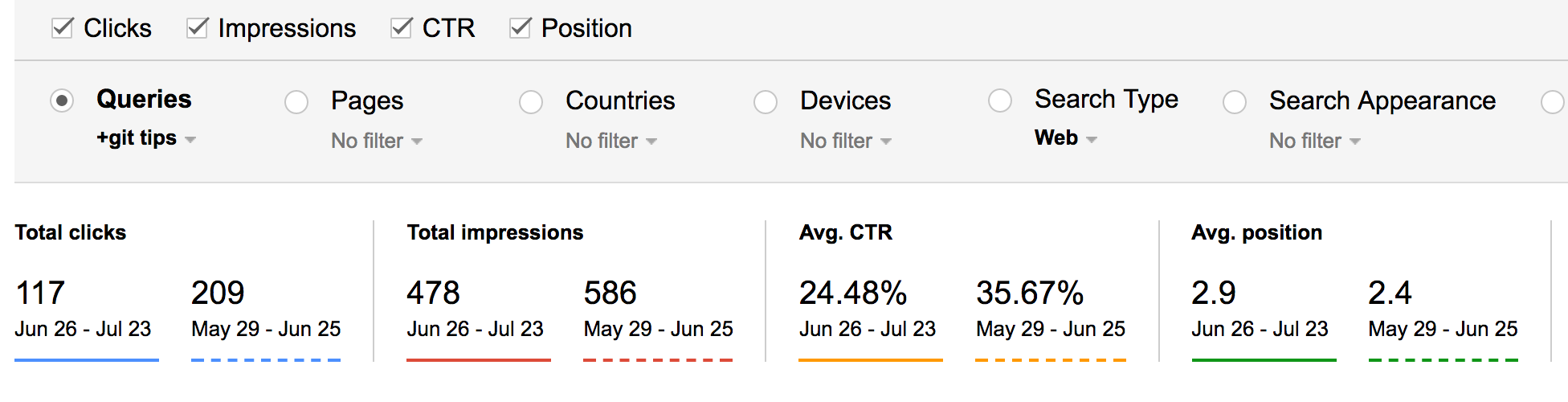Screen dimensions: 1568x402
Task: Disable the CTR metric checkbox
Action: (x=401, y=29)
